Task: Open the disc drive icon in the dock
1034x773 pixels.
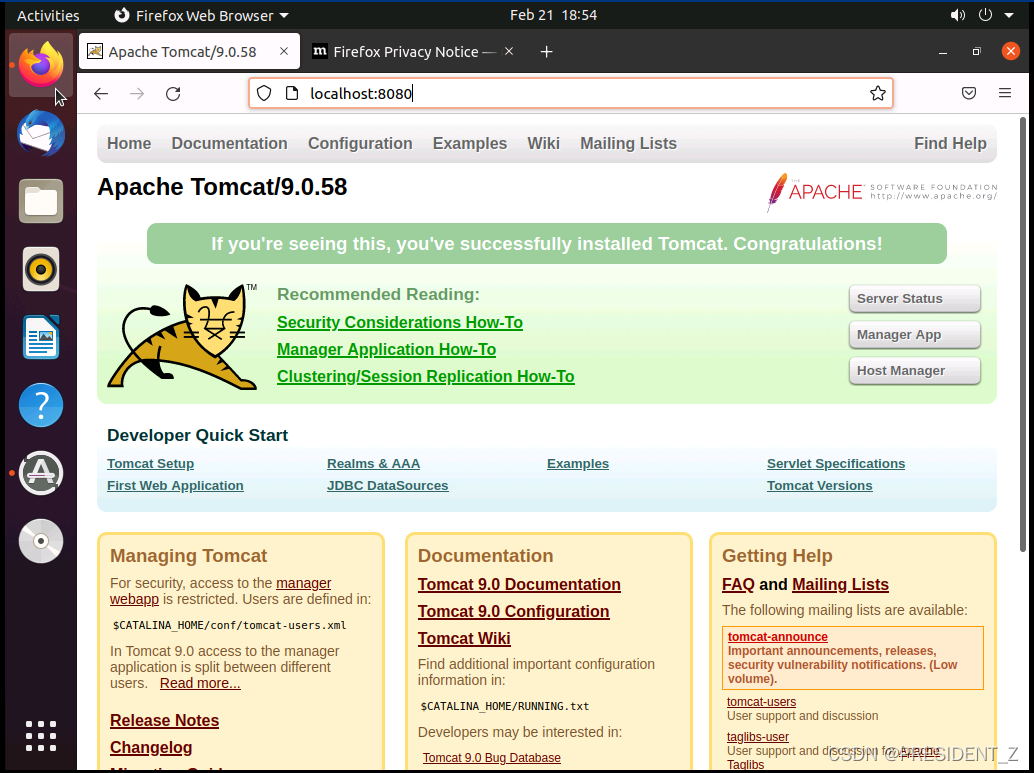Action: 41,541
